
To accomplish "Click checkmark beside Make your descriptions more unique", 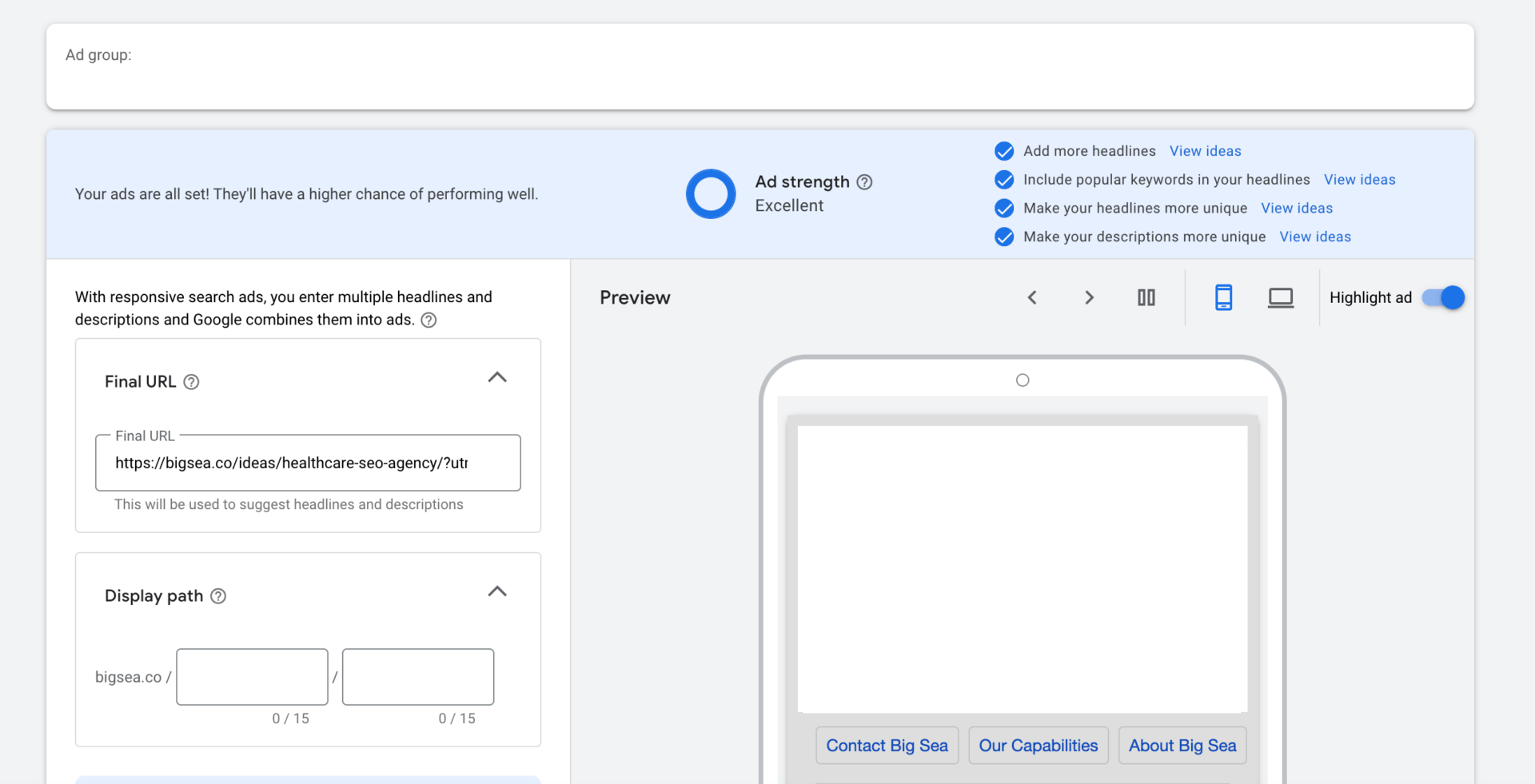I will coord(1004,237).
